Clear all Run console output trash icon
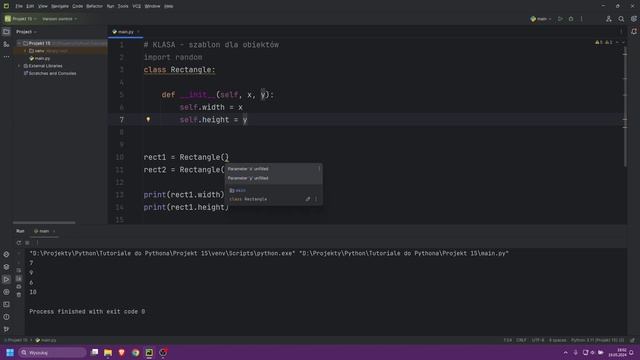Viewport: 640px width, 360px height. (x=19, y=295)
